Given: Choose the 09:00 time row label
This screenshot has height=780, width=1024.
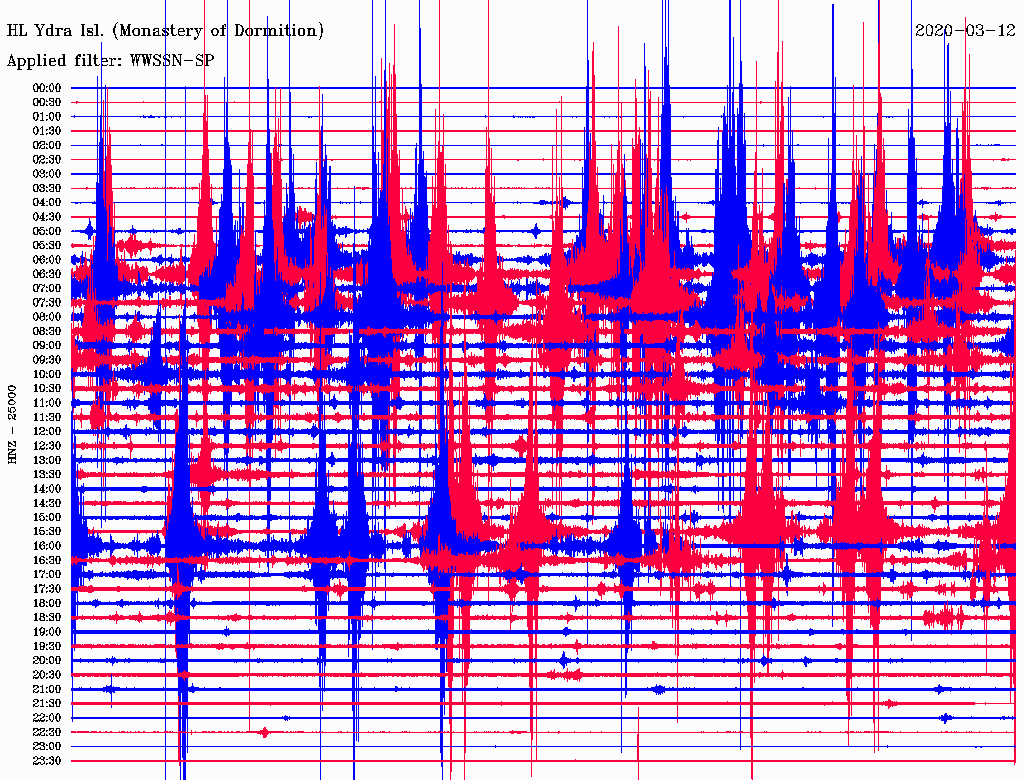Looking at the screenshot, I should 48,345.
